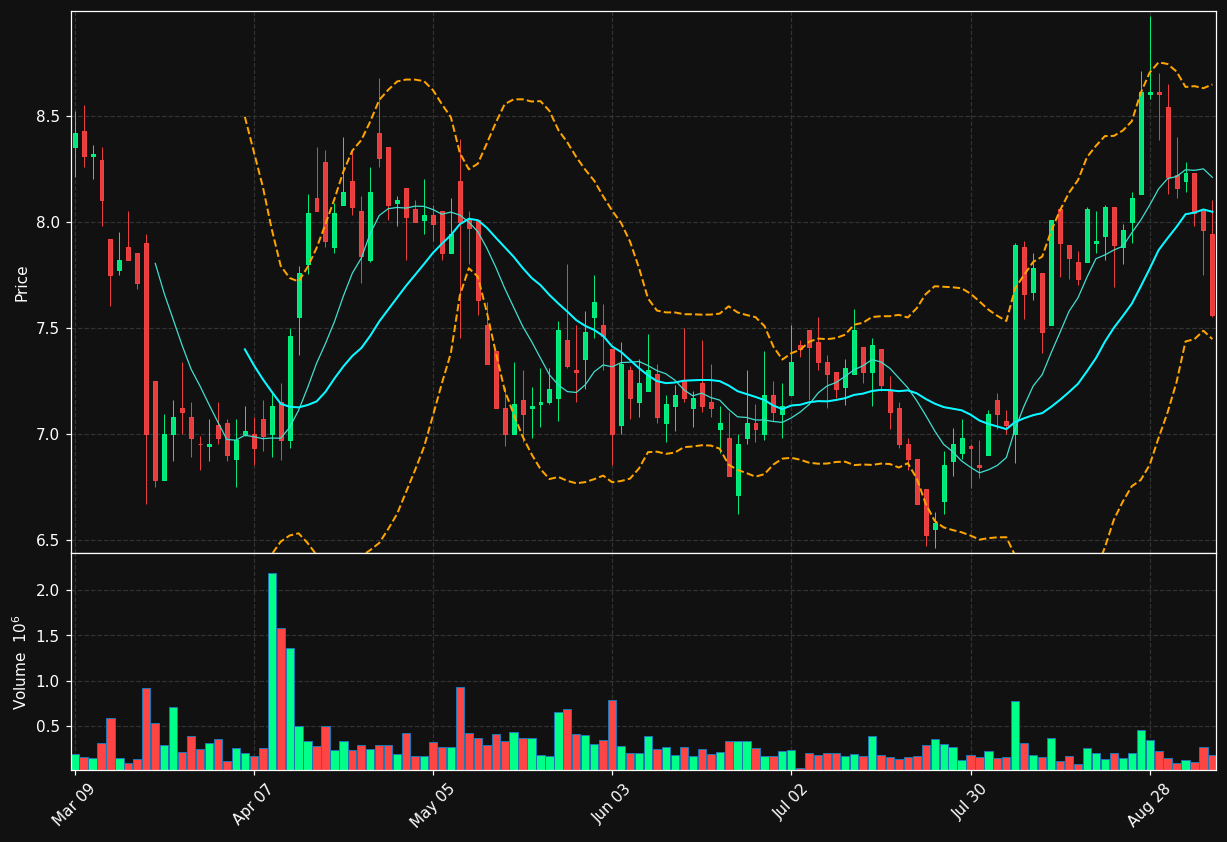The height and width of the screenshot is (842, 1227).
Task: Click the 'Price' y-axis label
Action: click(21, 283)
